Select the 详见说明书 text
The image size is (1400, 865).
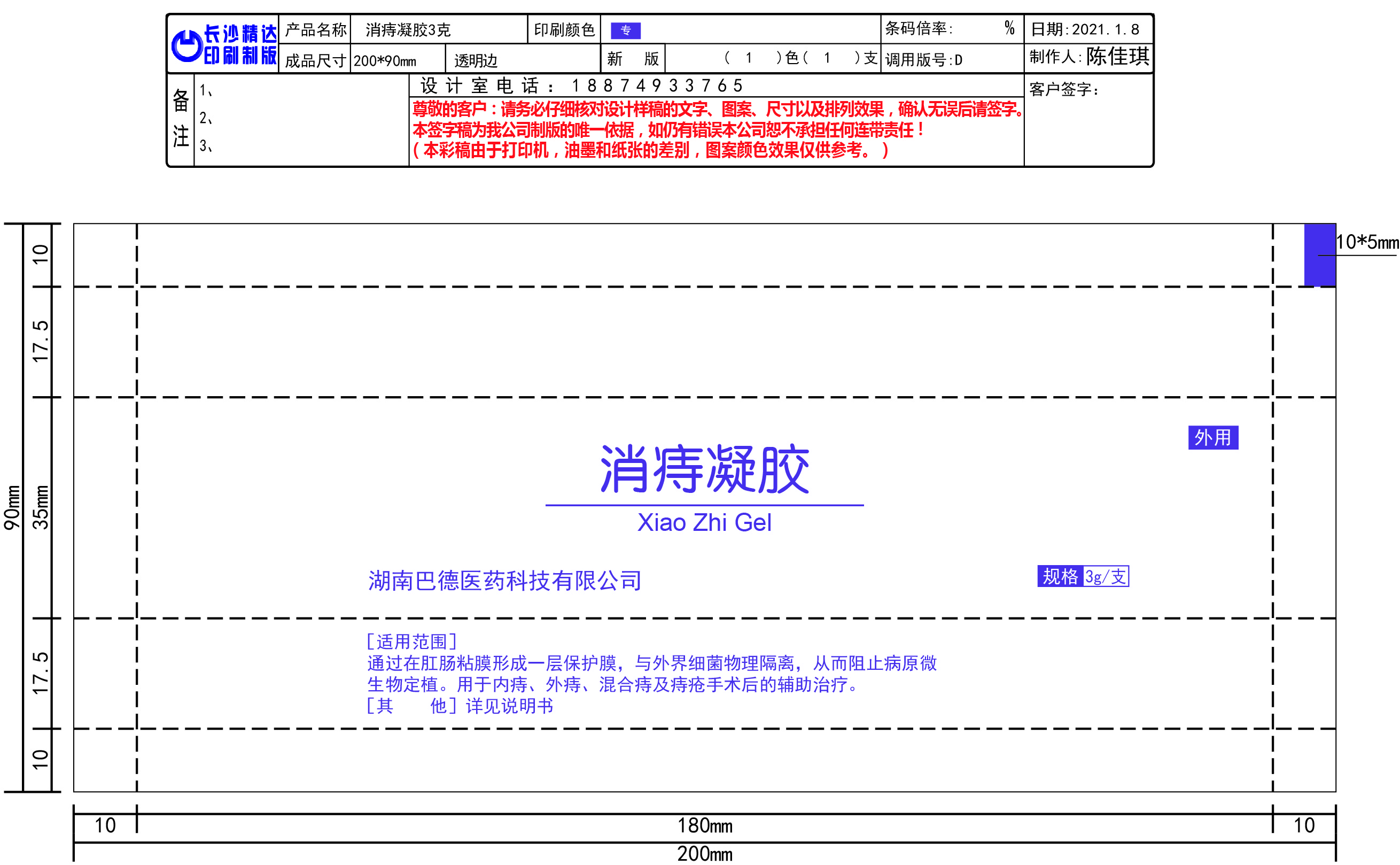tap(510, 706)
